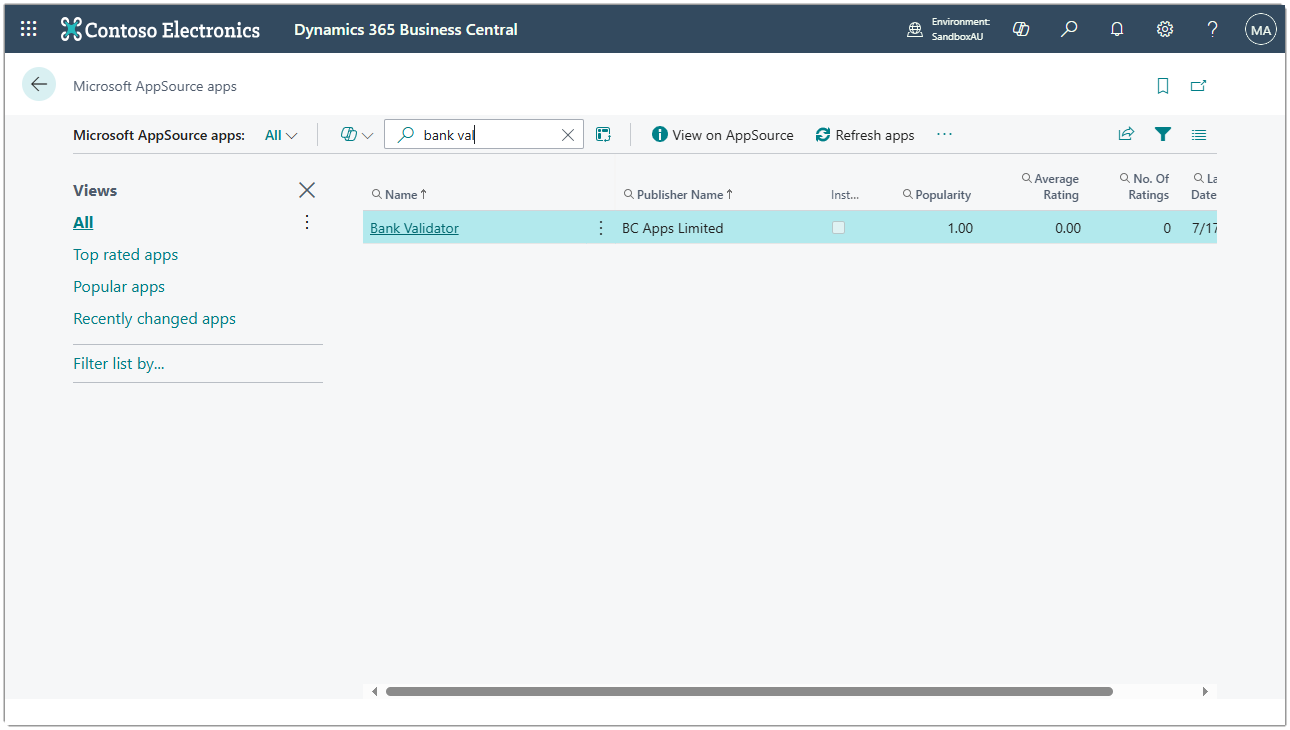The width and height of the screenshot is (1290, 730).
Task: Sort by Publisher Name column header
Action: coord(679,195)
